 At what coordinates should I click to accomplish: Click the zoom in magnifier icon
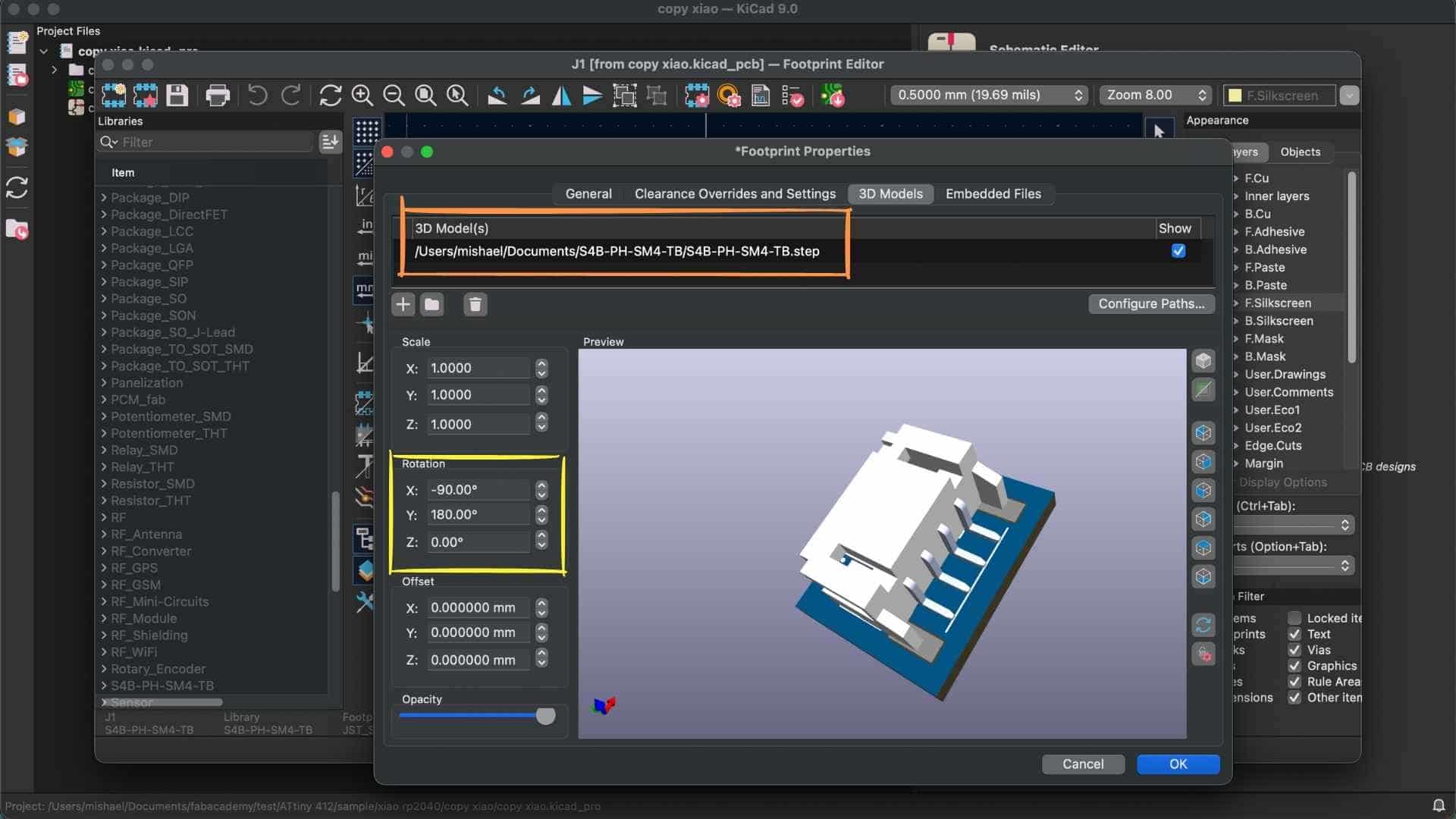click(x=362, y=96)
